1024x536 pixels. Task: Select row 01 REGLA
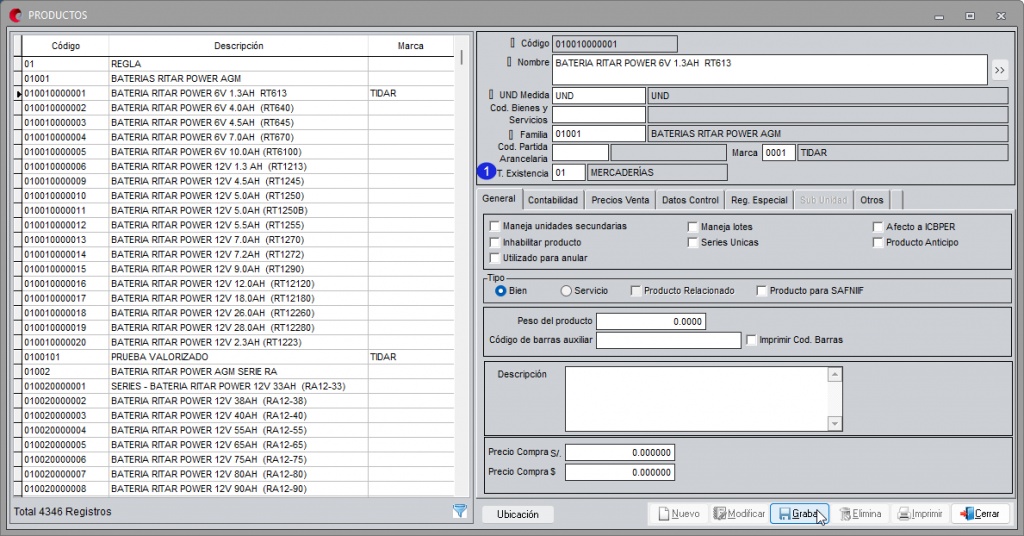[x=238, y=64]
